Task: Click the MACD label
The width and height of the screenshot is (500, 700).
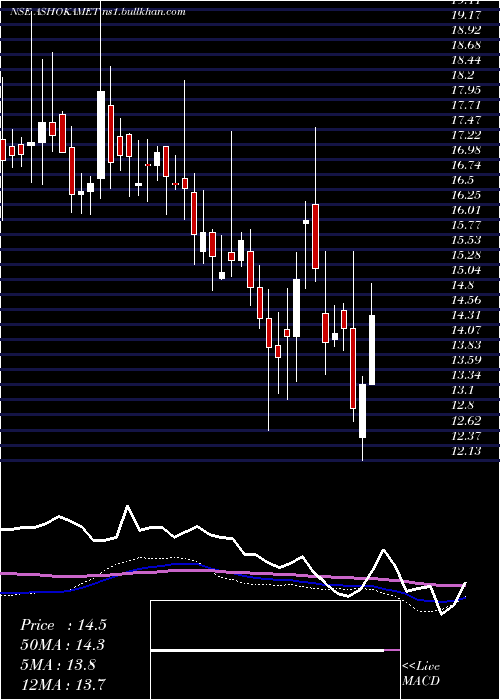Action: pos(421,681)
